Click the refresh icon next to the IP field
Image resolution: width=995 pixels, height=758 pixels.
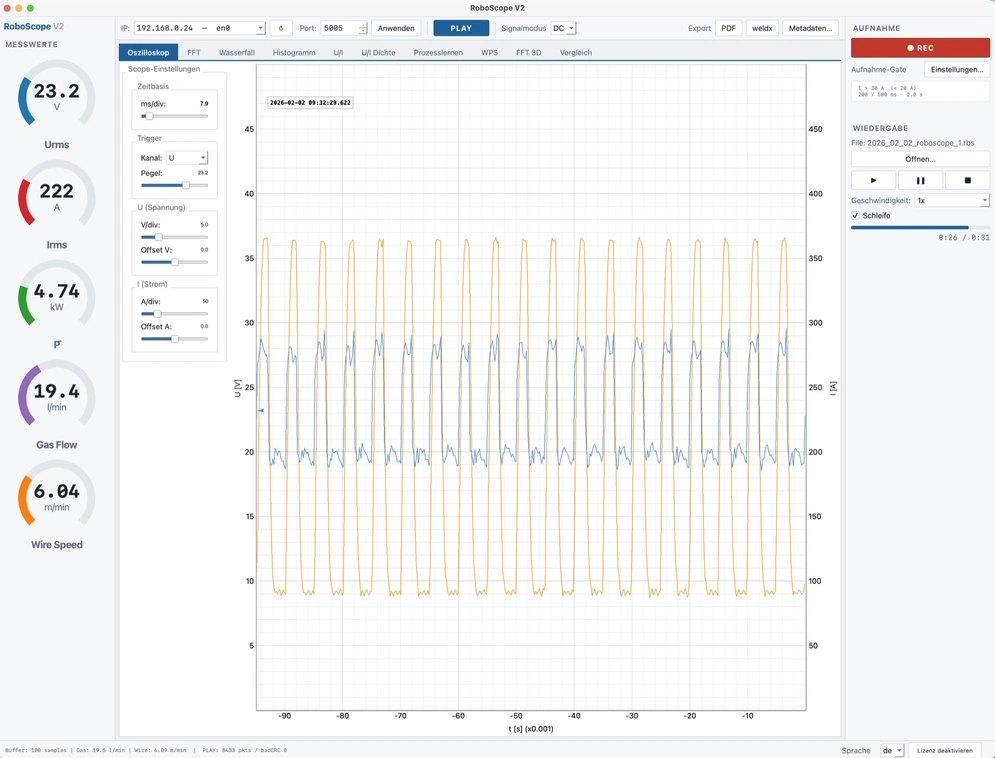[280, 28]
